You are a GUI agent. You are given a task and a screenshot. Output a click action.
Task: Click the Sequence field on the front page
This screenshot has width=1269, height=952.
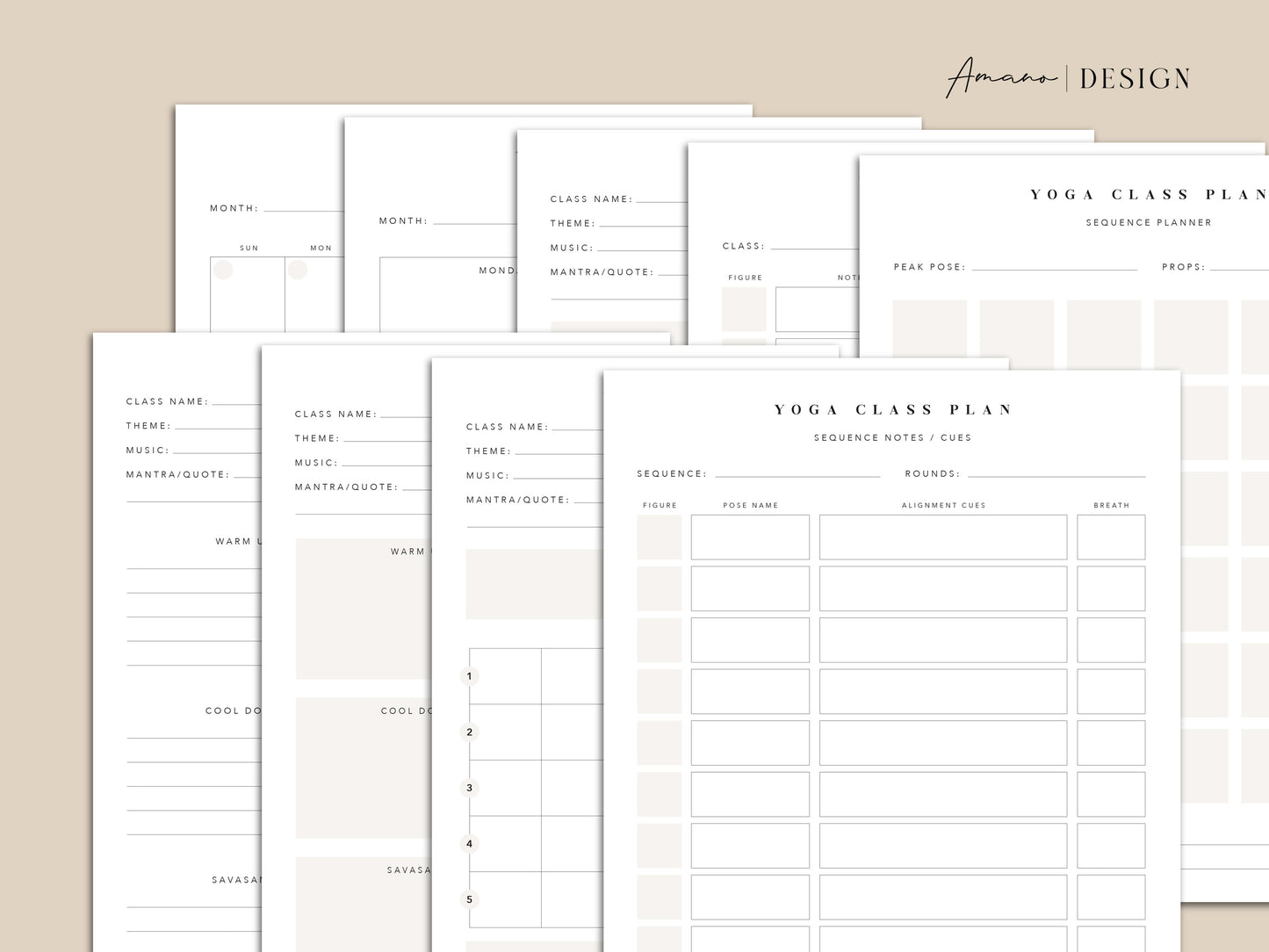tap(797, 473)
